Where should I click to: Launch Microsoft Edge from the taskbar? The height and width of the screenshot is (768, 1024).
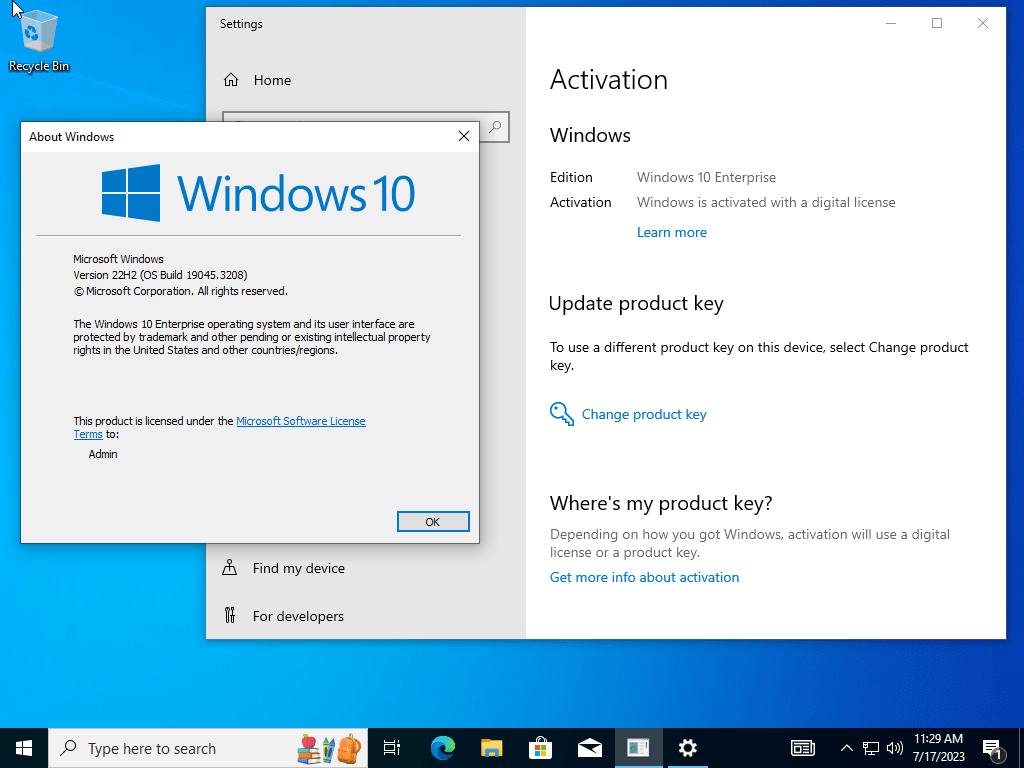click(443, 748)
